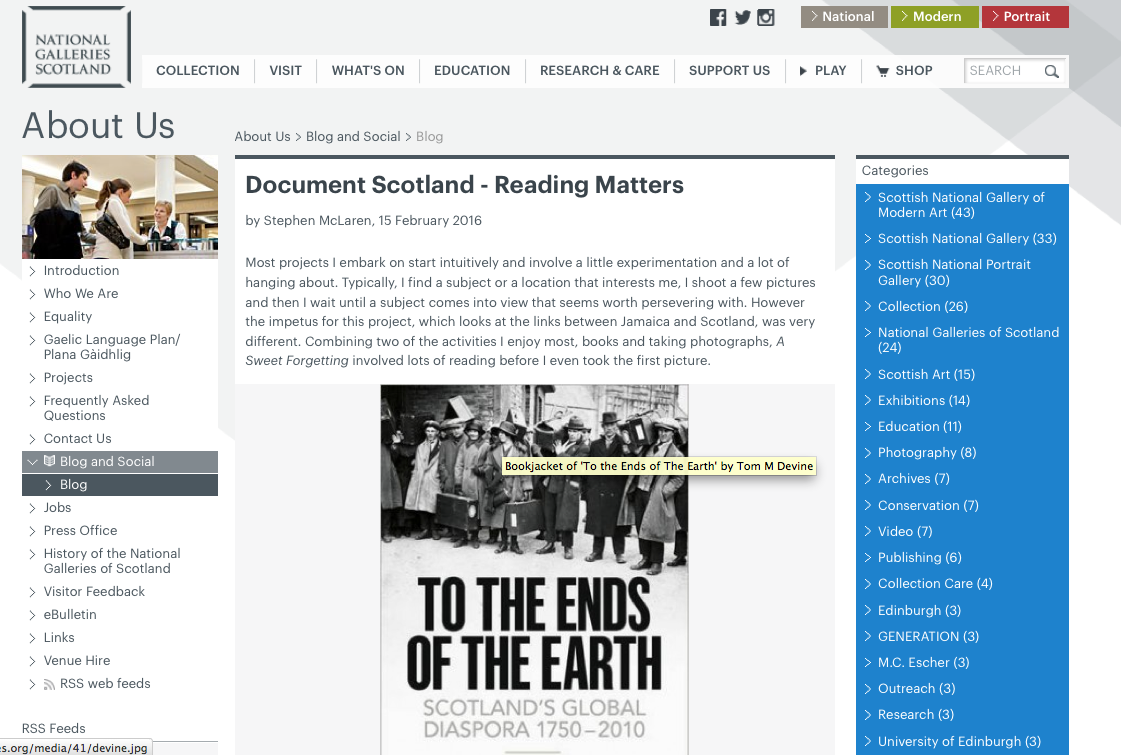Open the What's On menu

(x=368, y=71)
